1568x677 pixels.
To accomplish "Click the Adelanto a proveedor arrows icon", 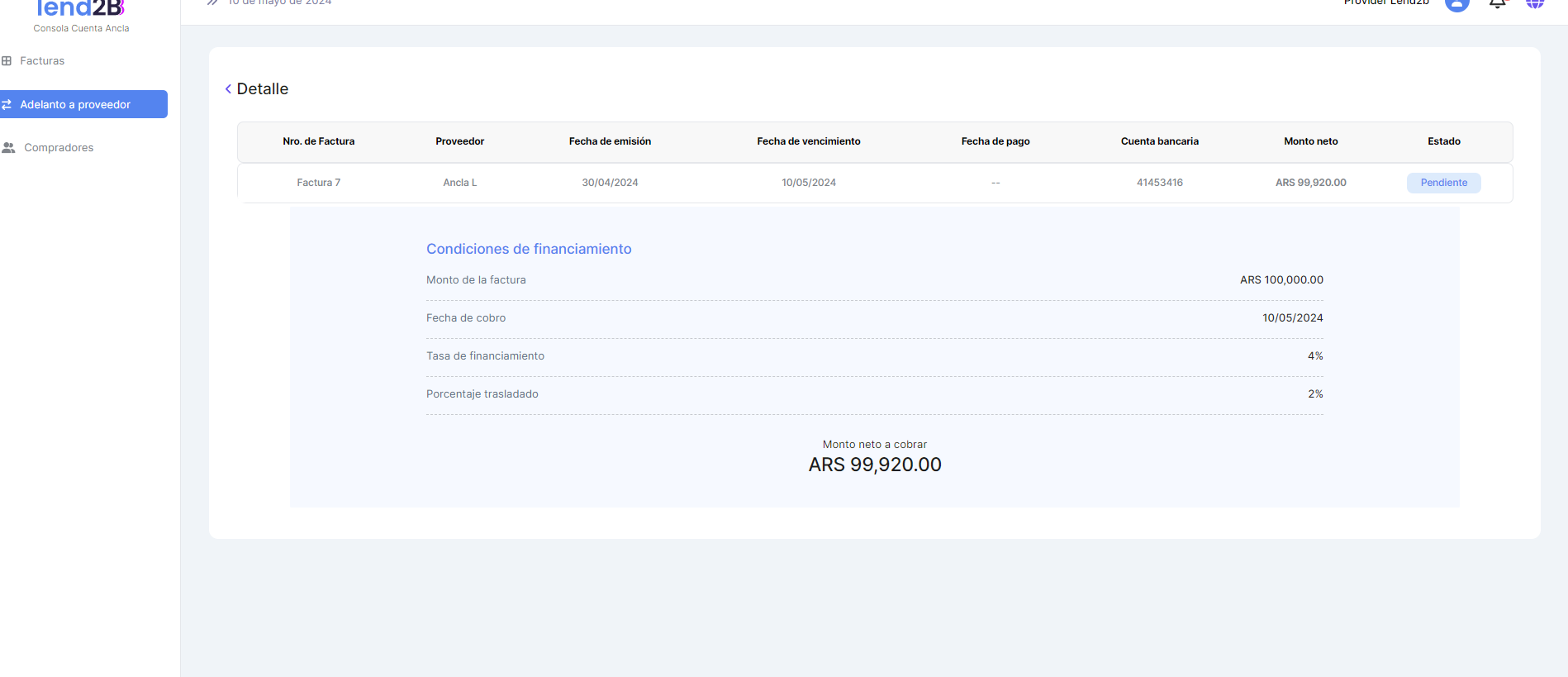I will coord(7,105).
